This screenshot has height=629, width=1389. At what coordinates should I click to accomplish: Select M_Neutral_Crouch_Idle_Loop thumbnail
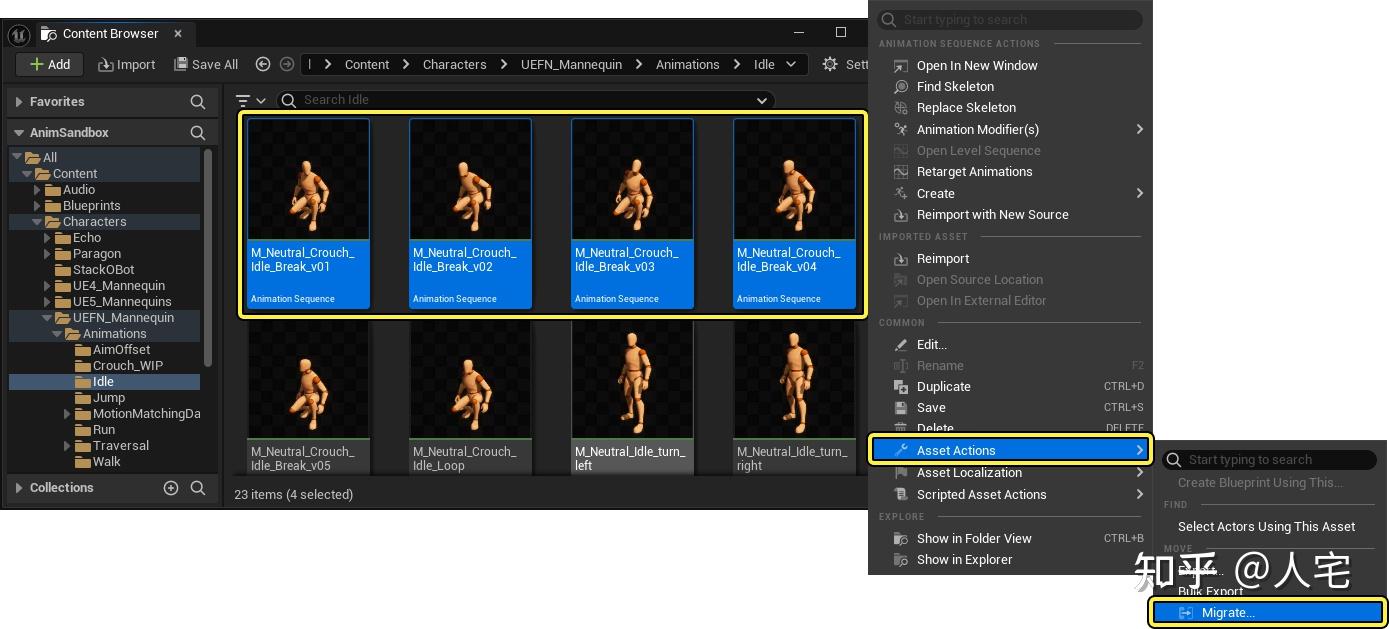click(x=470, y=381)
